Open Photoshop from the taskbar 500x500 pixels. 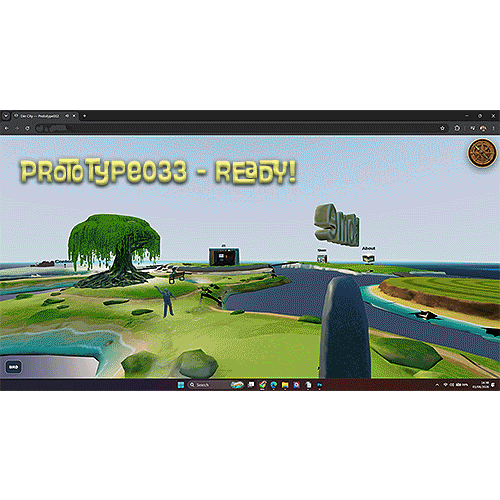click(x=319, y=385)
